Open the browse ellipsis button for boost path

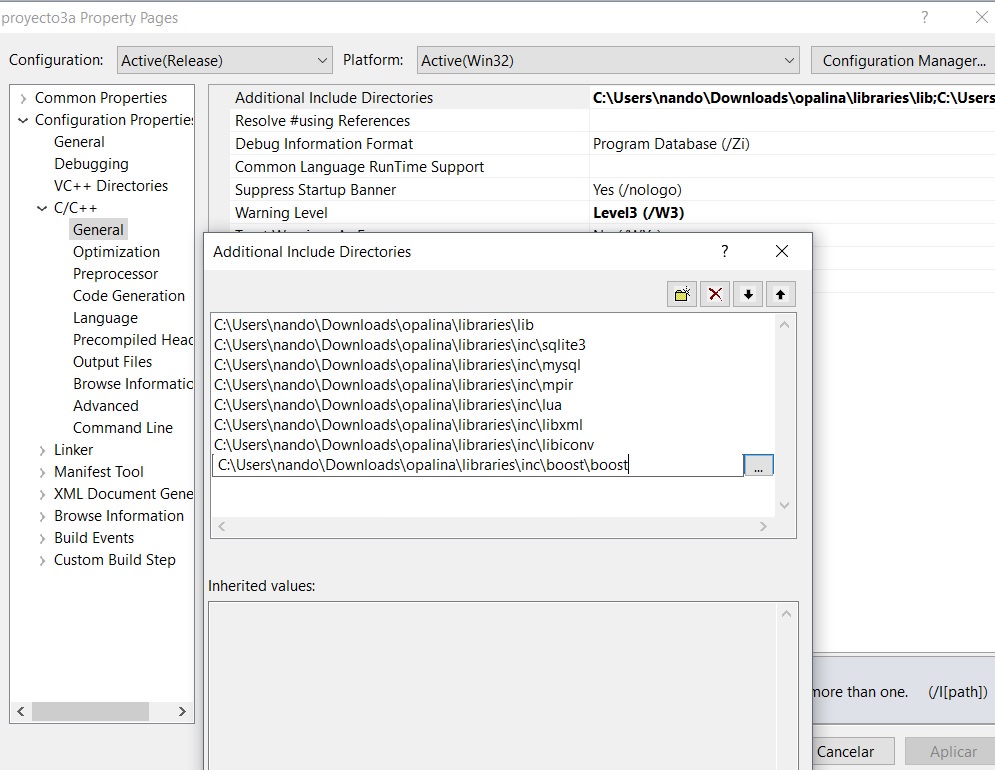pos(758,465)
